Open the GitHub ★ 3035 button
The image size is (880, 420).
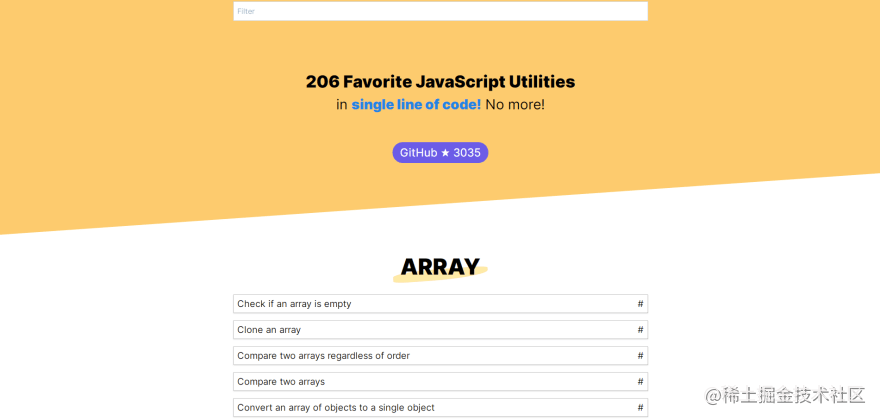pyautogui.click(x=440, y=153)
